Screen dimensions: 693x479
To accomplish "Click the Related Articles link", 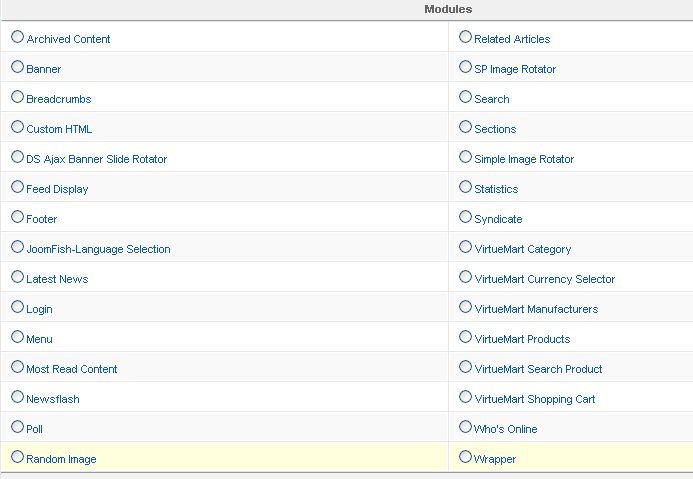I will pos(512,39).
